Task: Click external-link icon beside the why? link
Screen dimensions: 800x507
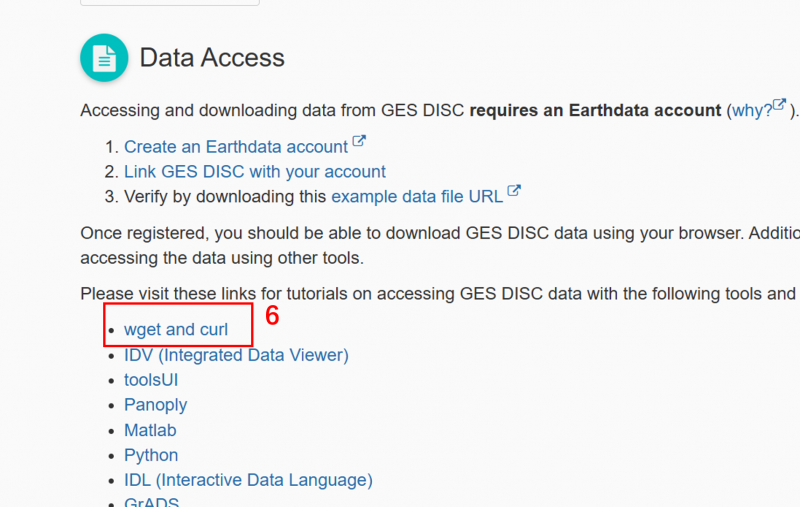Action: click(x=781, y=105)
